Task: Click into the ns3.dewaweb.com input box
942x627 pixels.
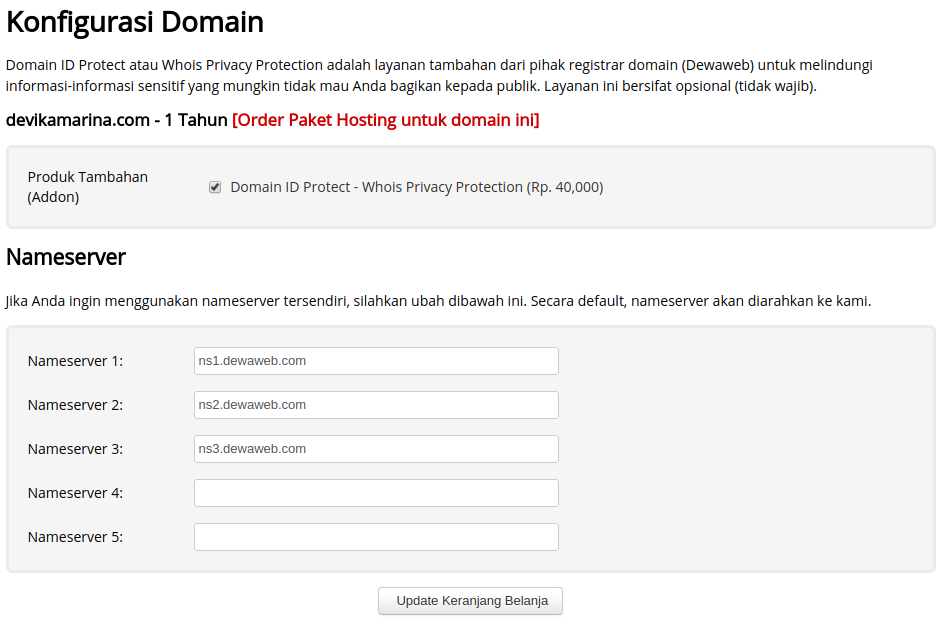Action: click(376, 449)
